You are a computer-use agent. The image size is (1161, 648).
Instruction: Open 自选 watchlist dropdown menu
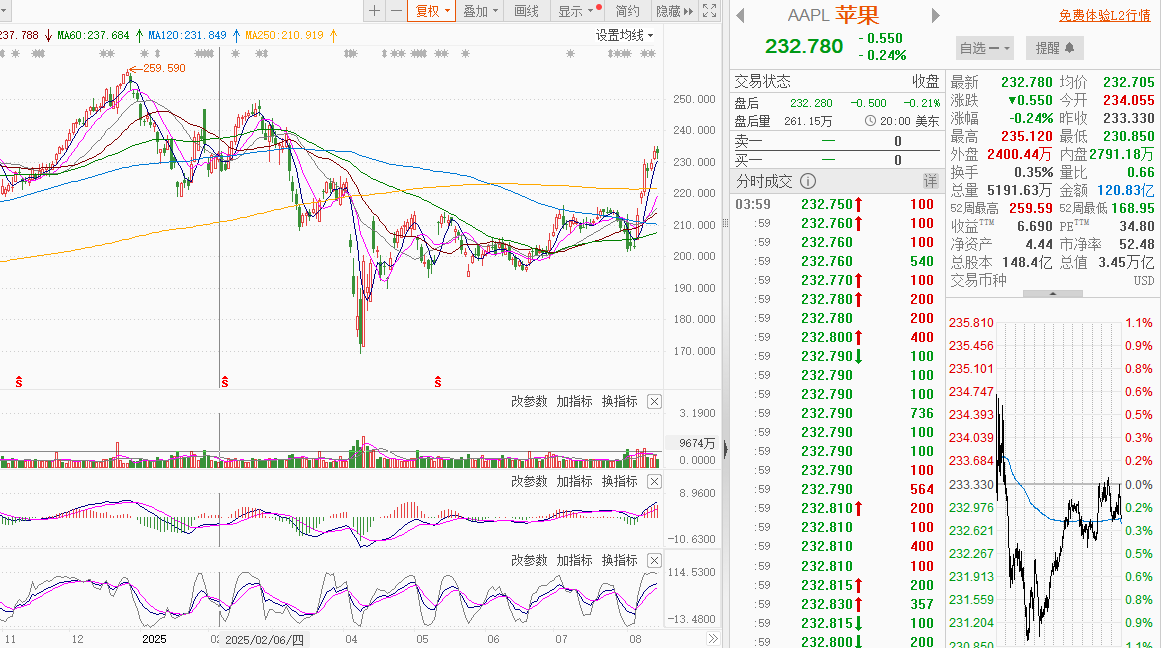point(984,48)
